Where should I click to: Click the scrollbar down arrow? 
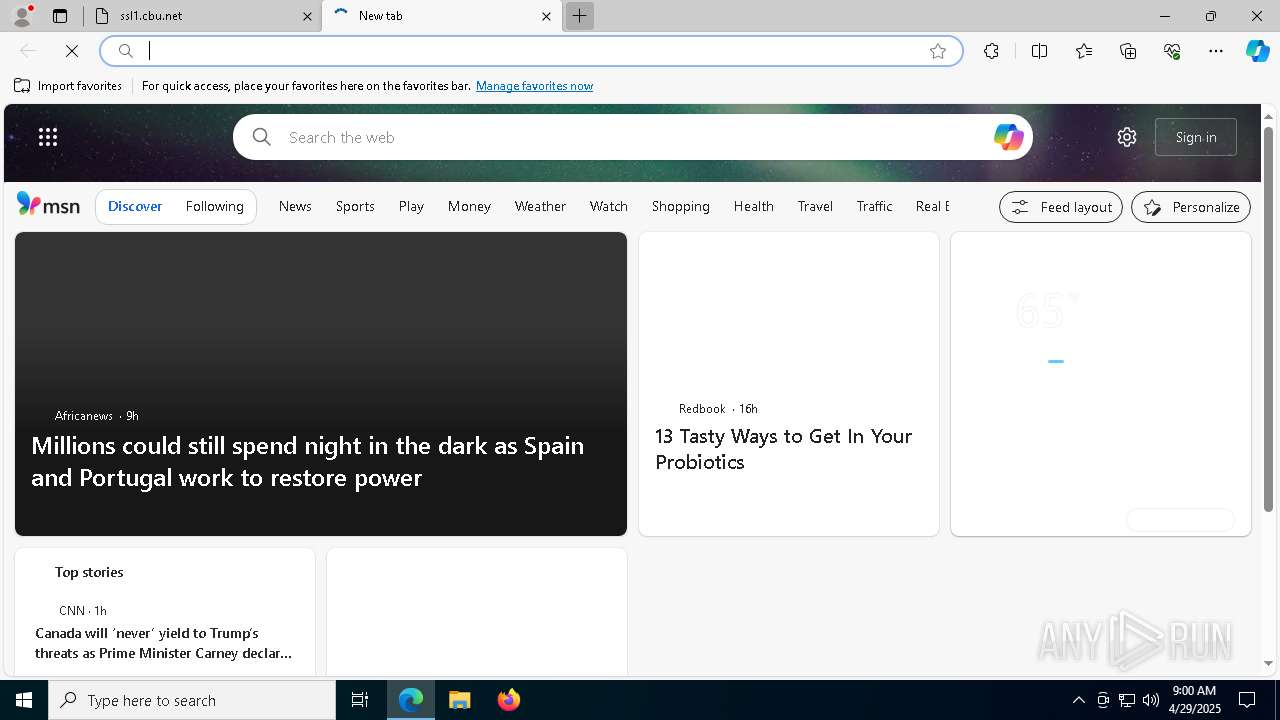pos(1268,663)
